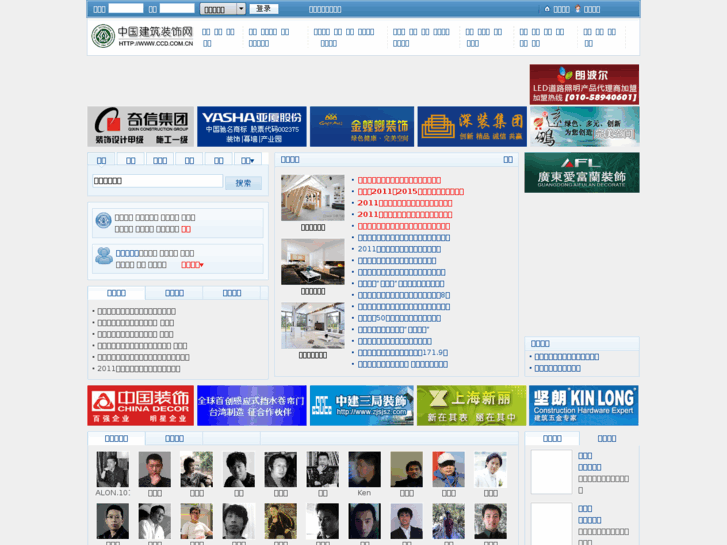This screenshot has height=545, width=727.
Task: Open designer photo wearing a white cap
Action: [448, 469]
